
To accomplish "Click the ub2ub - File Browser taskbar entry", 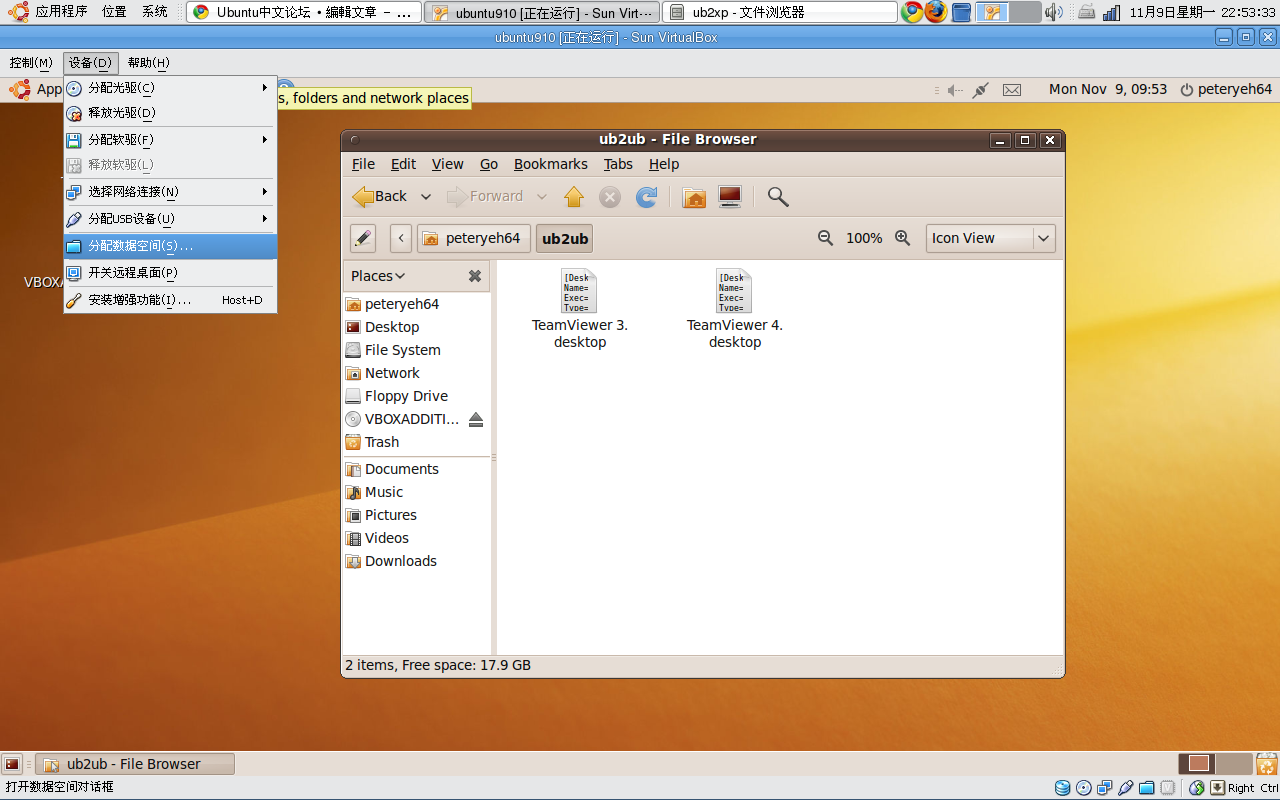I will [135, 764].
